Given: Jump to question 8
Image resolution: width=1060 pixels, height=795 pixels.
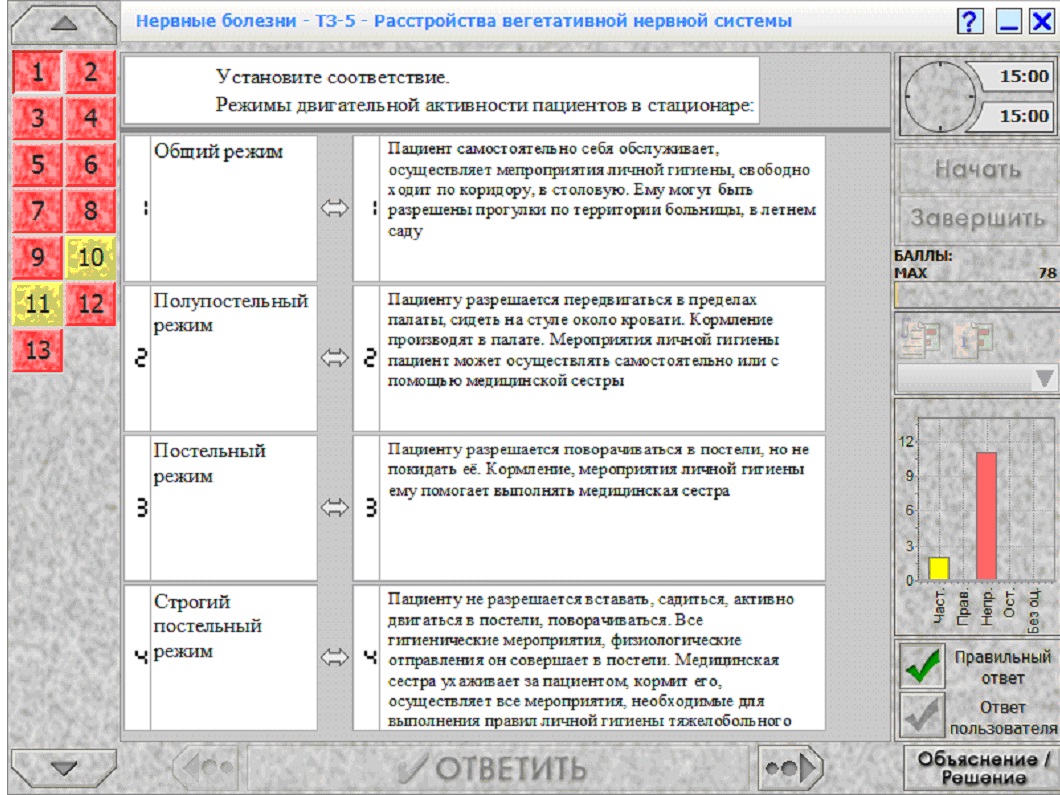Looking at the screenshot, I should (x=91, y=211).
